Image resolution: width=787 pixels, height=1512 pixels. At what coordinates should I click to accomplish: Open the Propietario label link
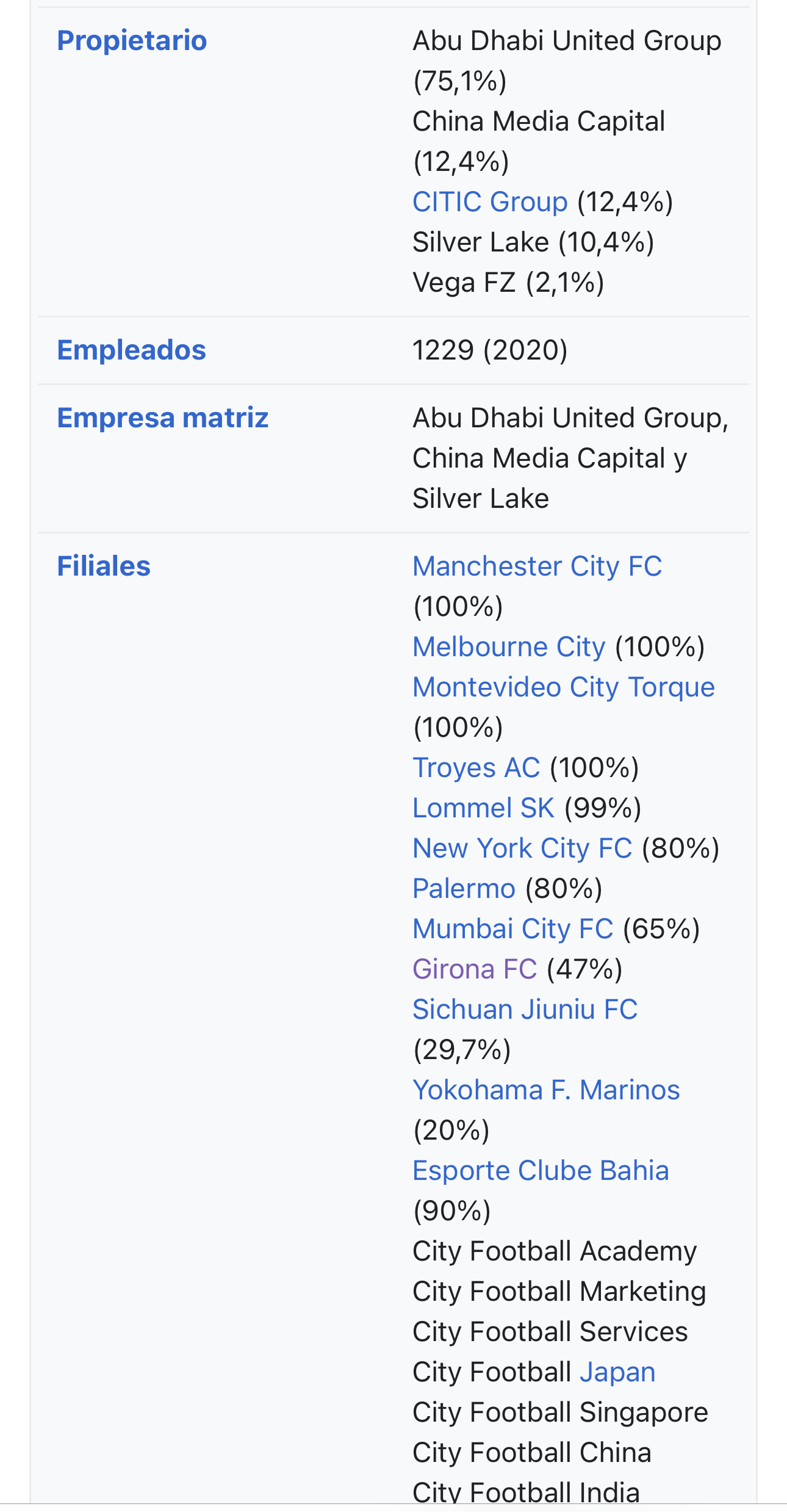(x=132, y=41)
